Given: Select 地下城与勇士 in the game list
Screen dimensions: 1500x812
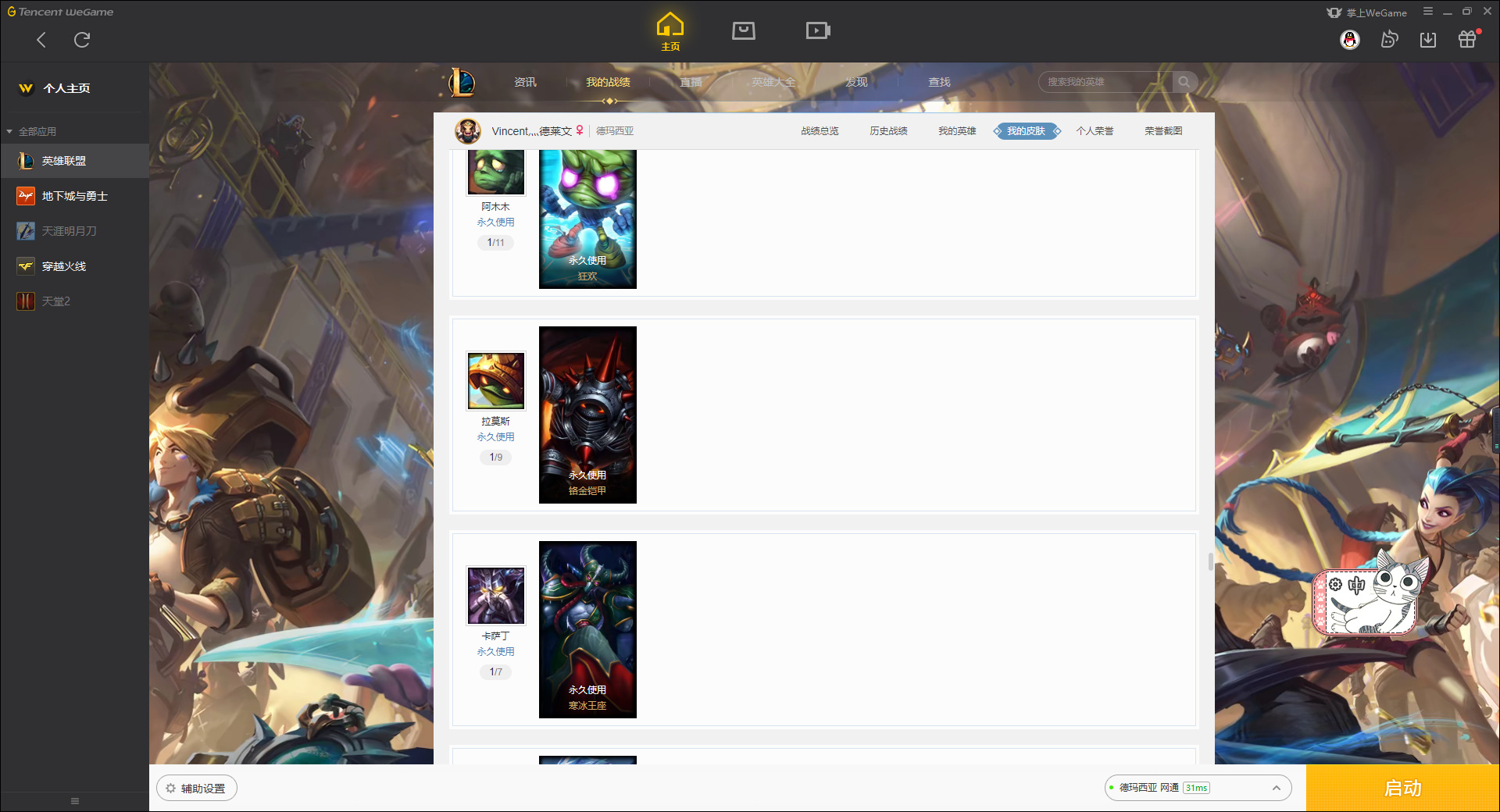Looking at the screenshot, I should [x=74, y=196].
